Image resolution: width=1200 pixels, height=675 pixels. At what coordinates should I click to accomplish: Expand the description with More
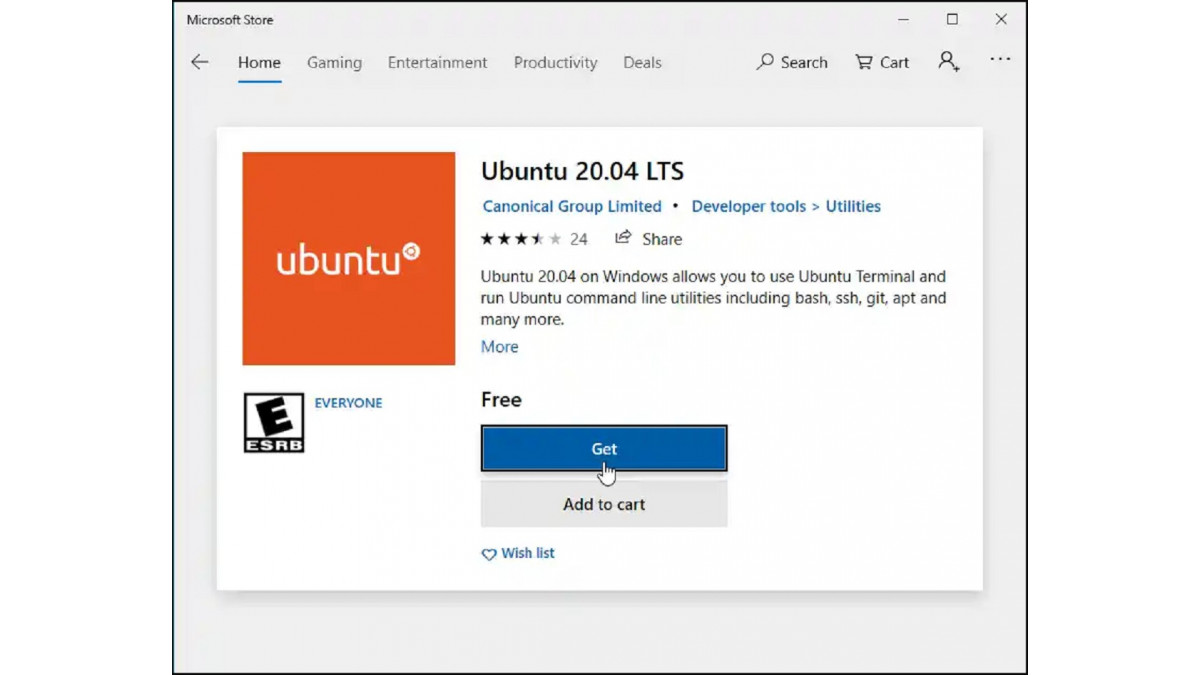click(x=500, y=347)
